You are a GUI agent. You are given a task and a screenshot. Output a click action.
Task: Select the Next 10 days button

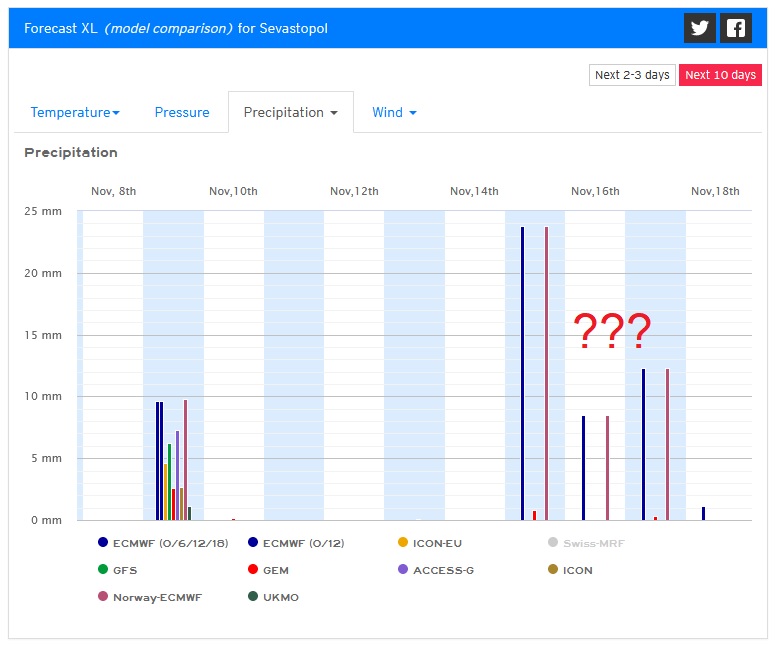720,75
